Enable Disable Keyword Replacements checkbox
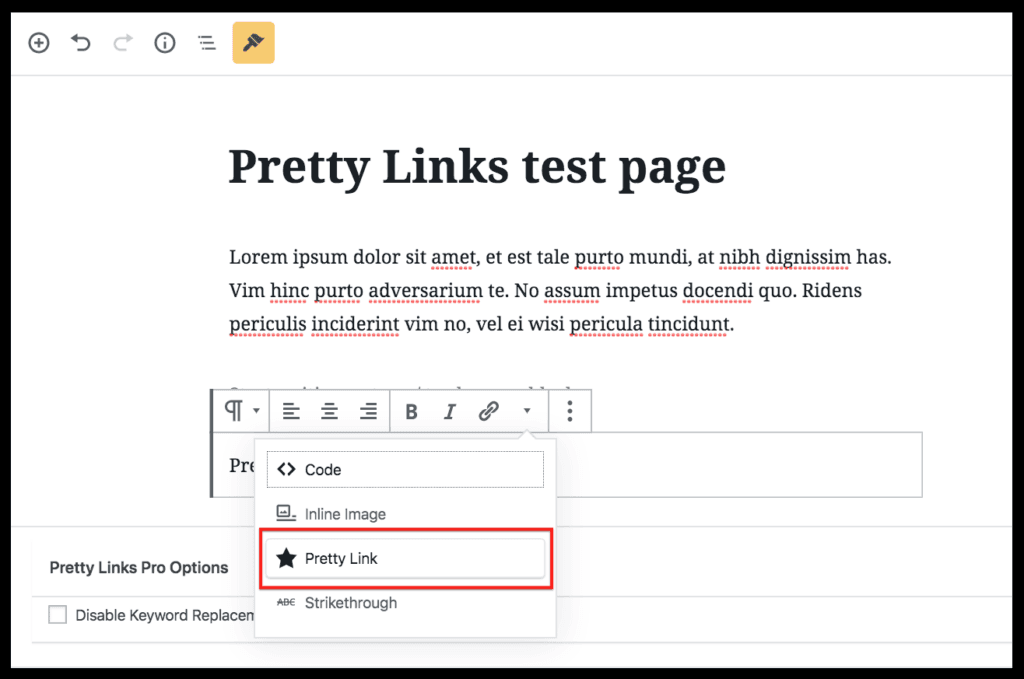The width and height of the screenshot is (1024, 679). tap(58, 615)
